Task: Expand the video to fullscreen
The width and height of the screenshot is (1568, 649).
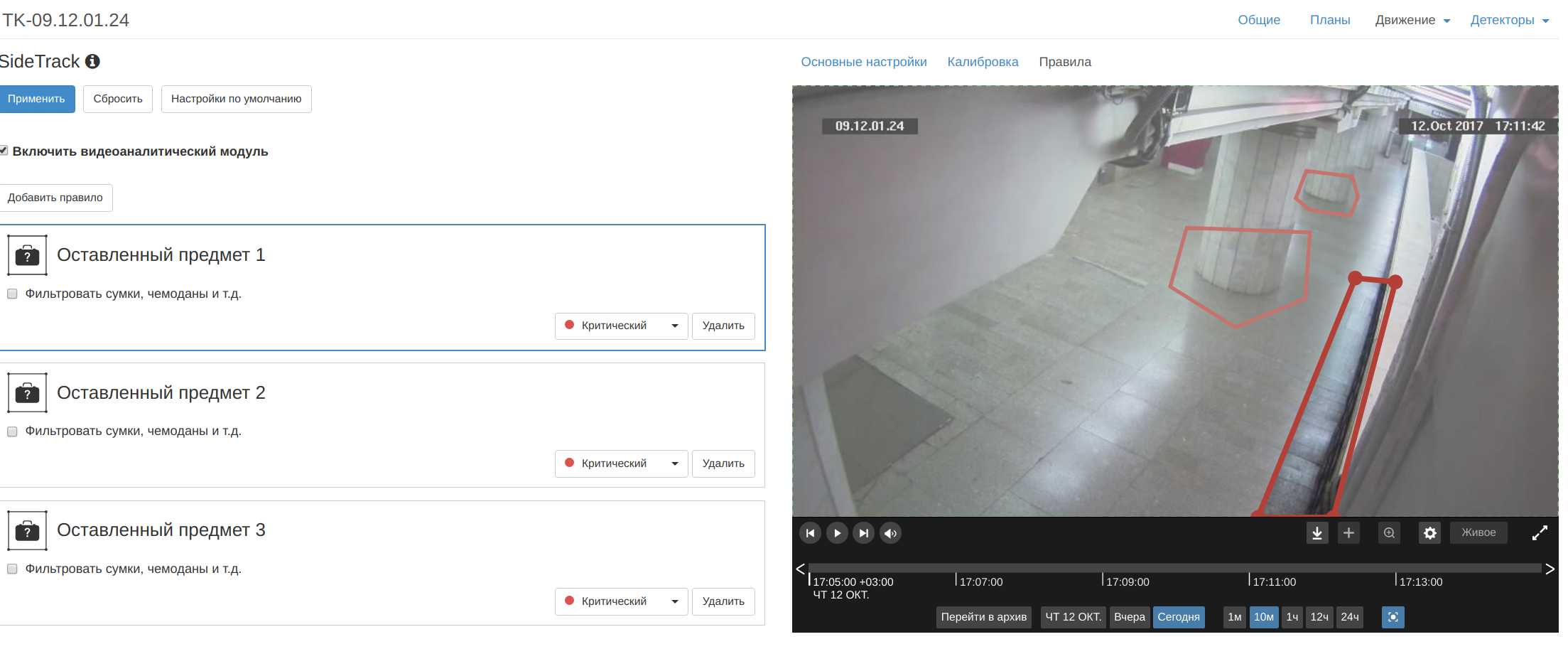Action: pos(1540,533)
